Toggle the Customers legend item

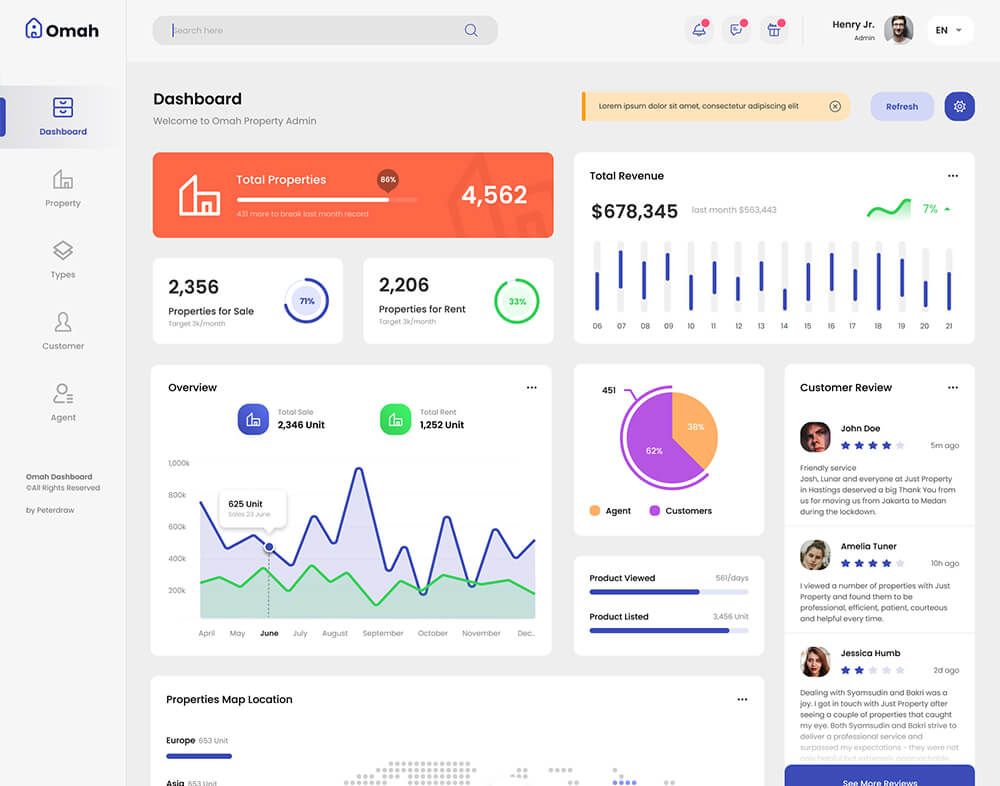point(680,511)
